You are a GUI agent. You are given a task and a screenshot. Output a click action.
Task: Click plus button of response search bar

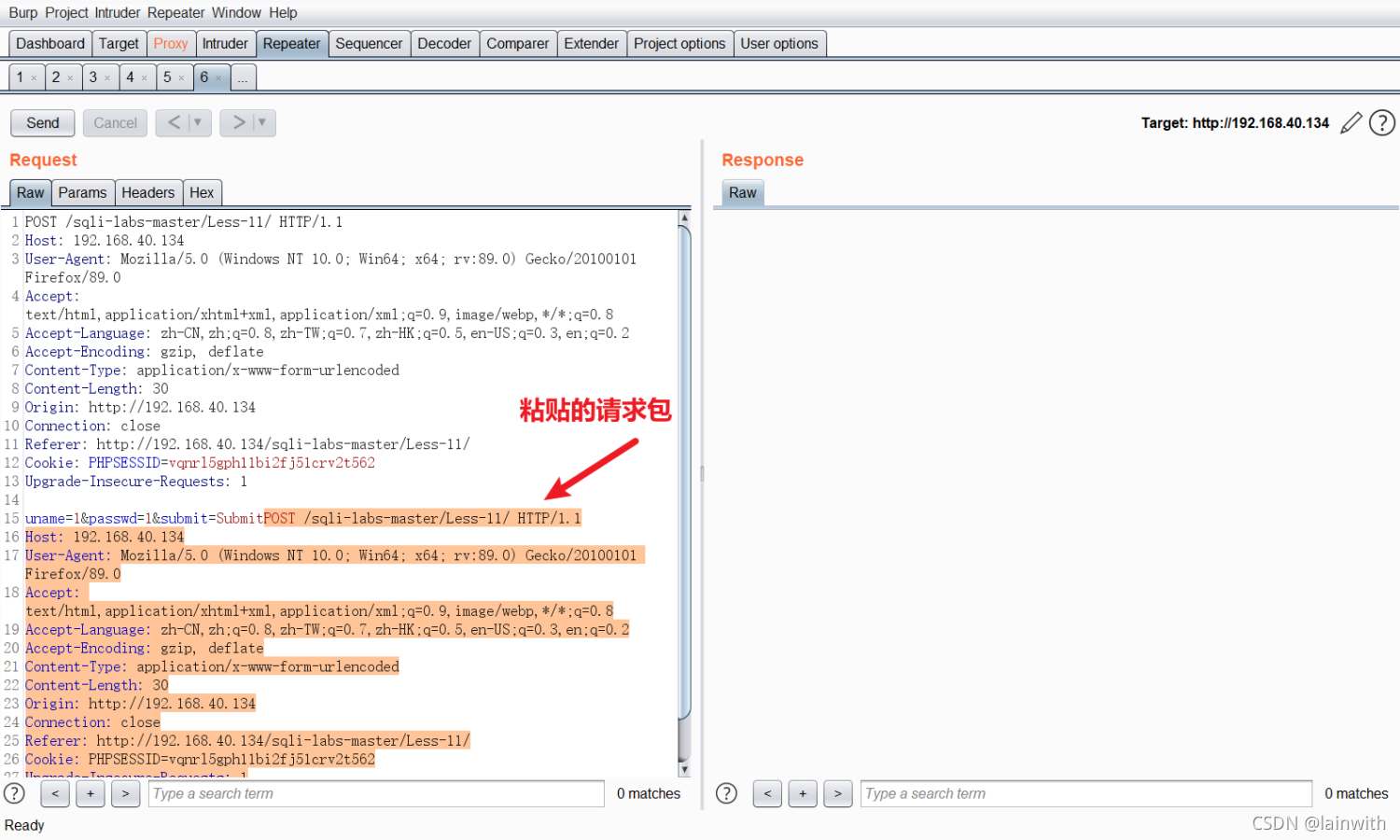[803, 793]
